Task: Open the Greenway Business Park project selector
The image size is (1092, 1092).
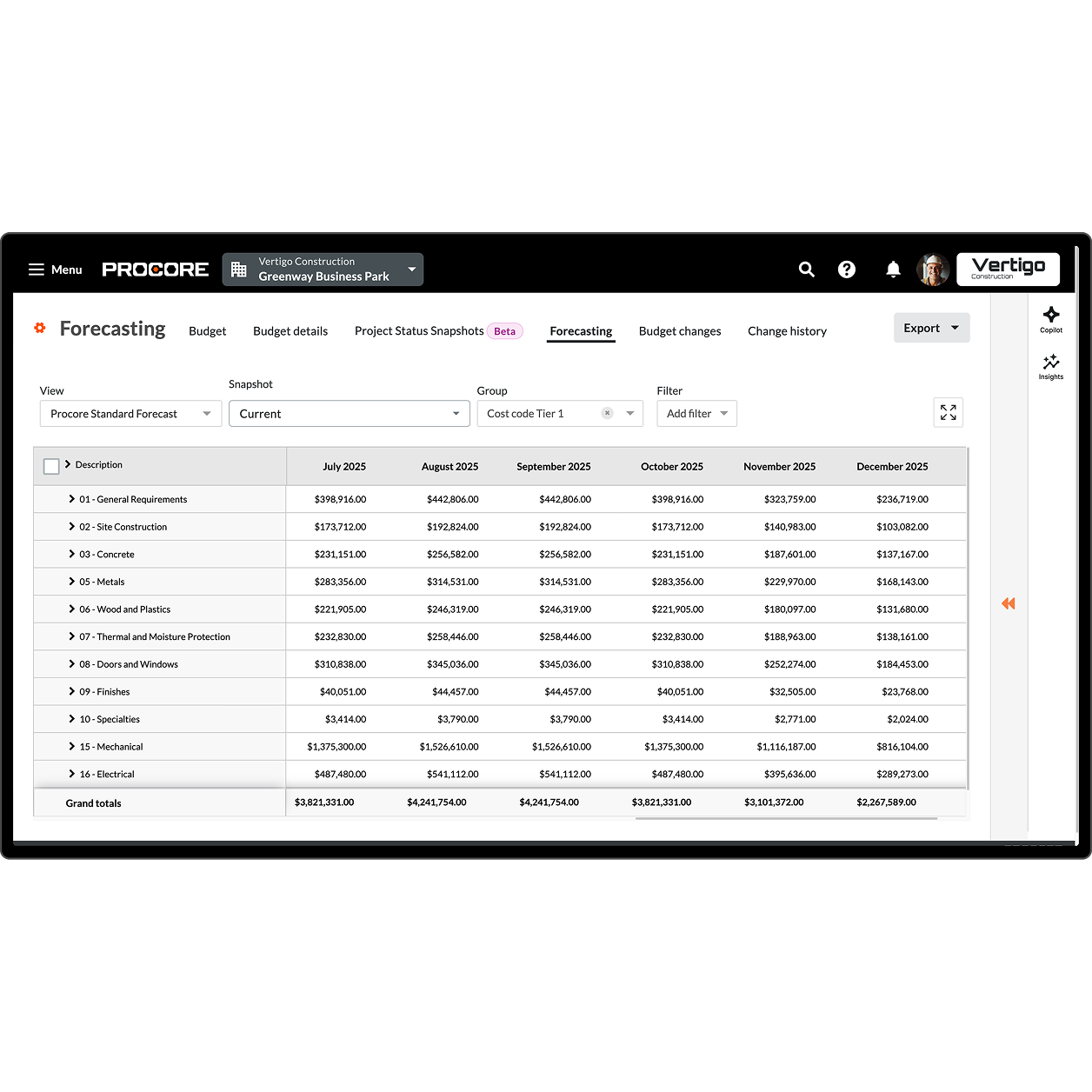Action: tap(323, 270)
